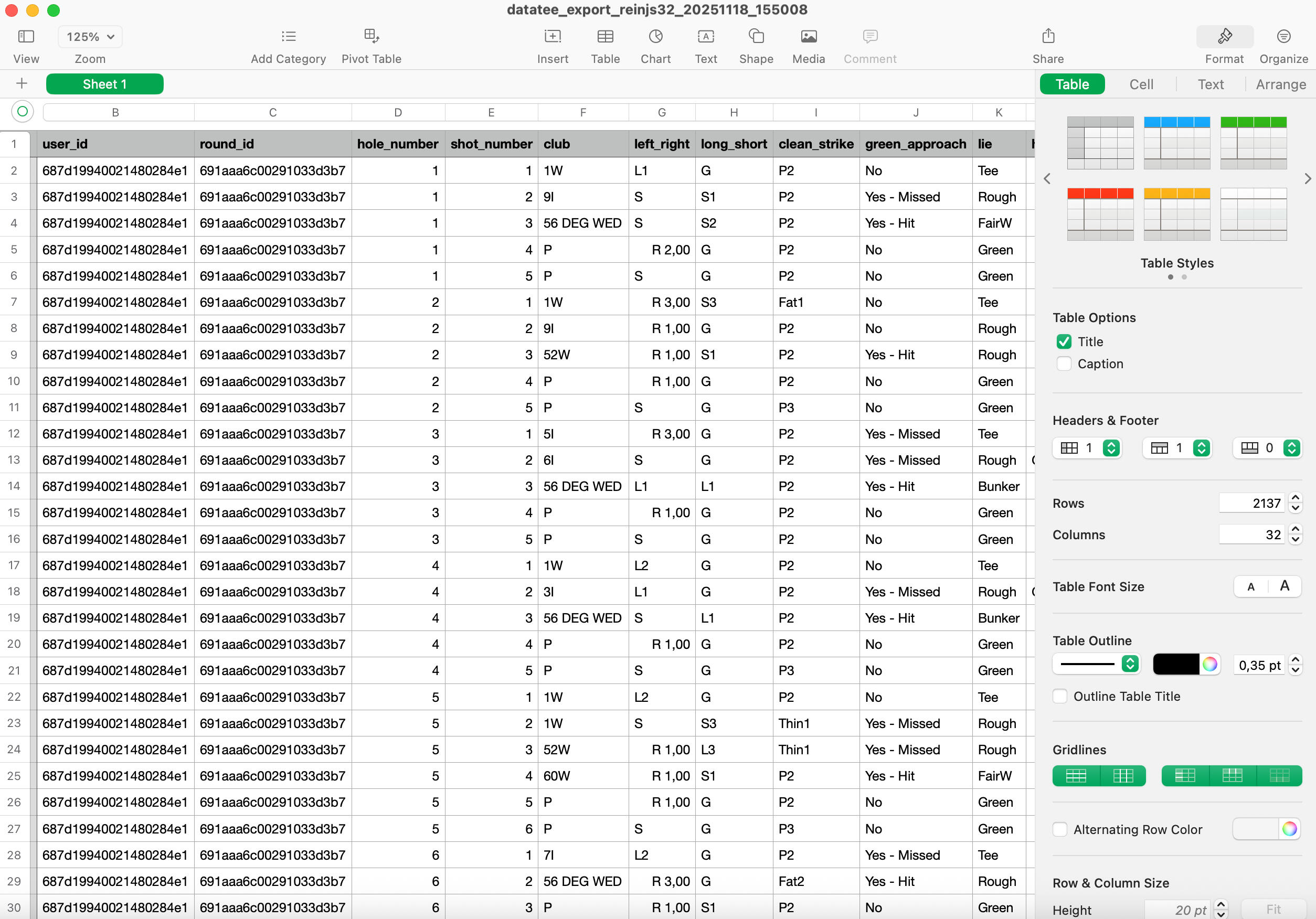
Task: Select the Sheet 1 tab
Action: click(x=104, y=84)
